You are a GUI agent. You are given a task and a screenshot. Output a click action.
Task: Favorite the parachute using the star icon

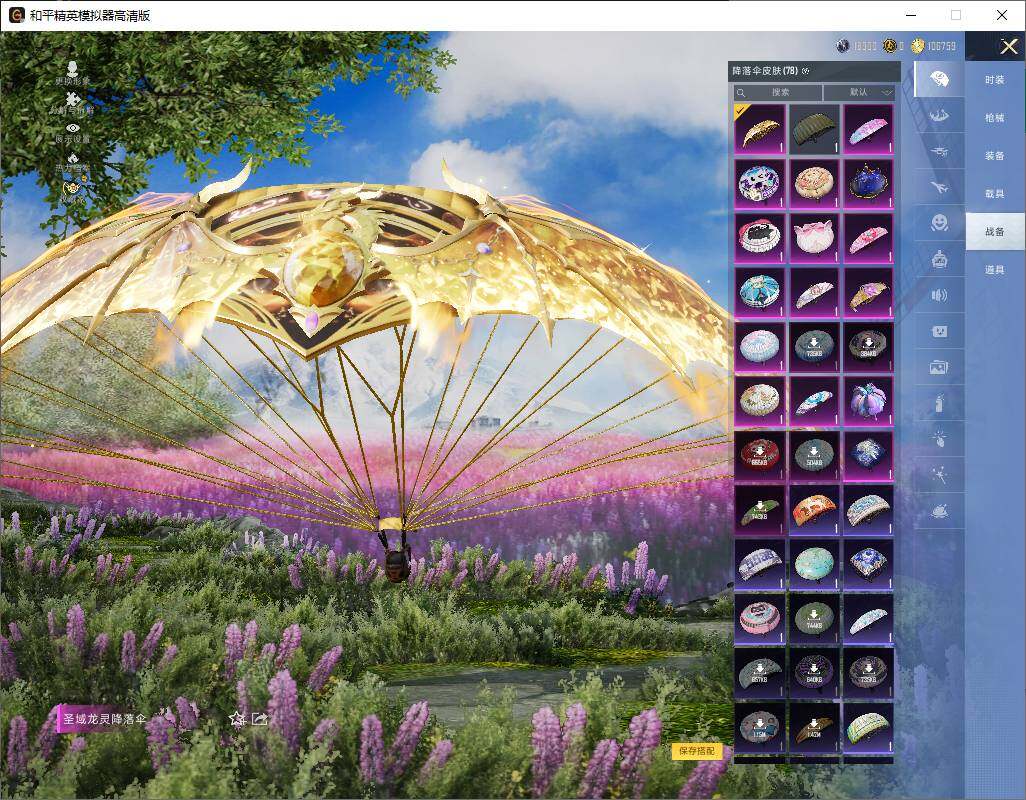pos(237,718)
